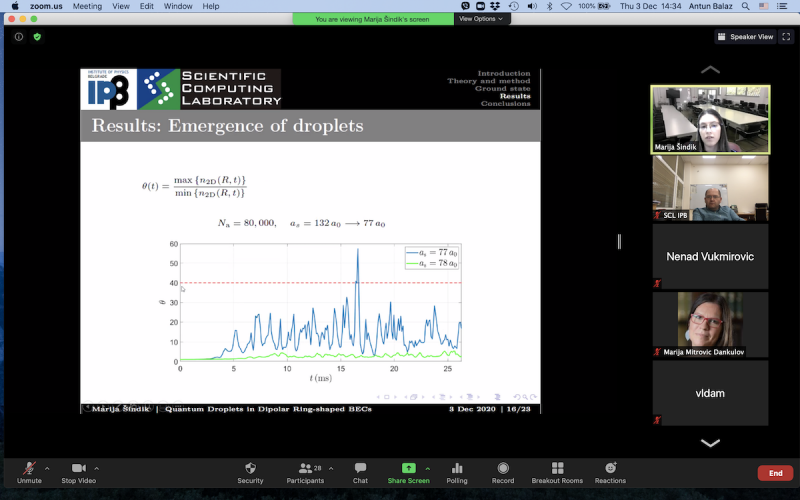Open the Chat panel

360,468
